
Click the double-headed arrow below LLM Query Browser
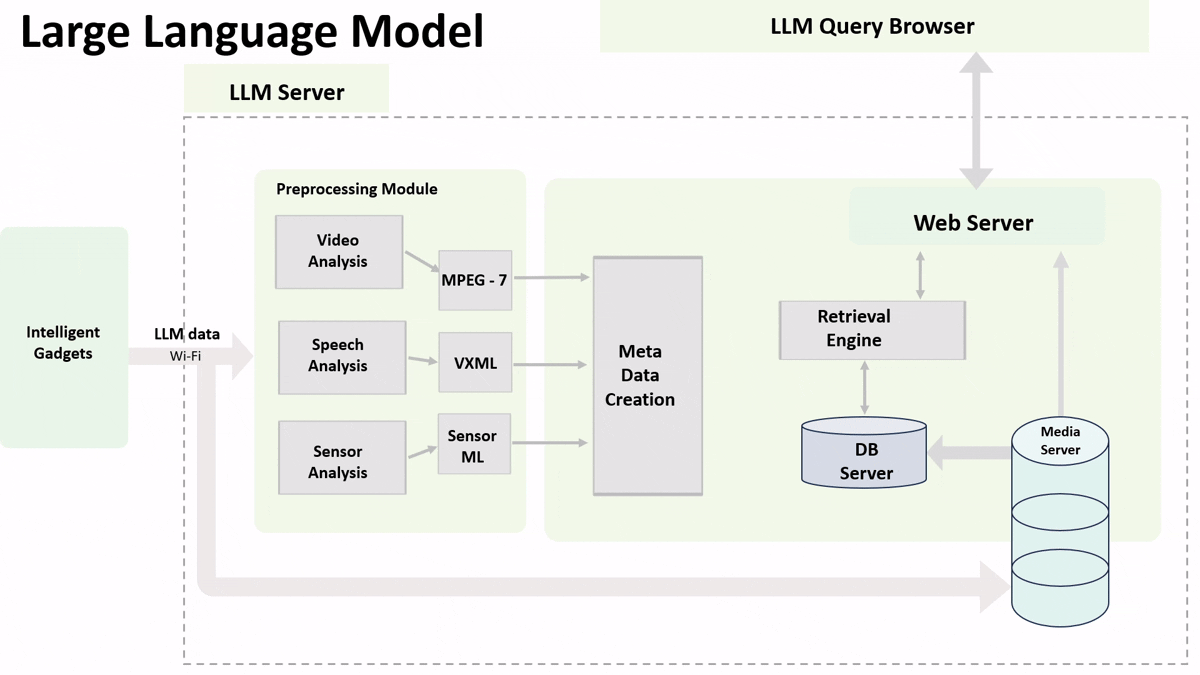976,120
